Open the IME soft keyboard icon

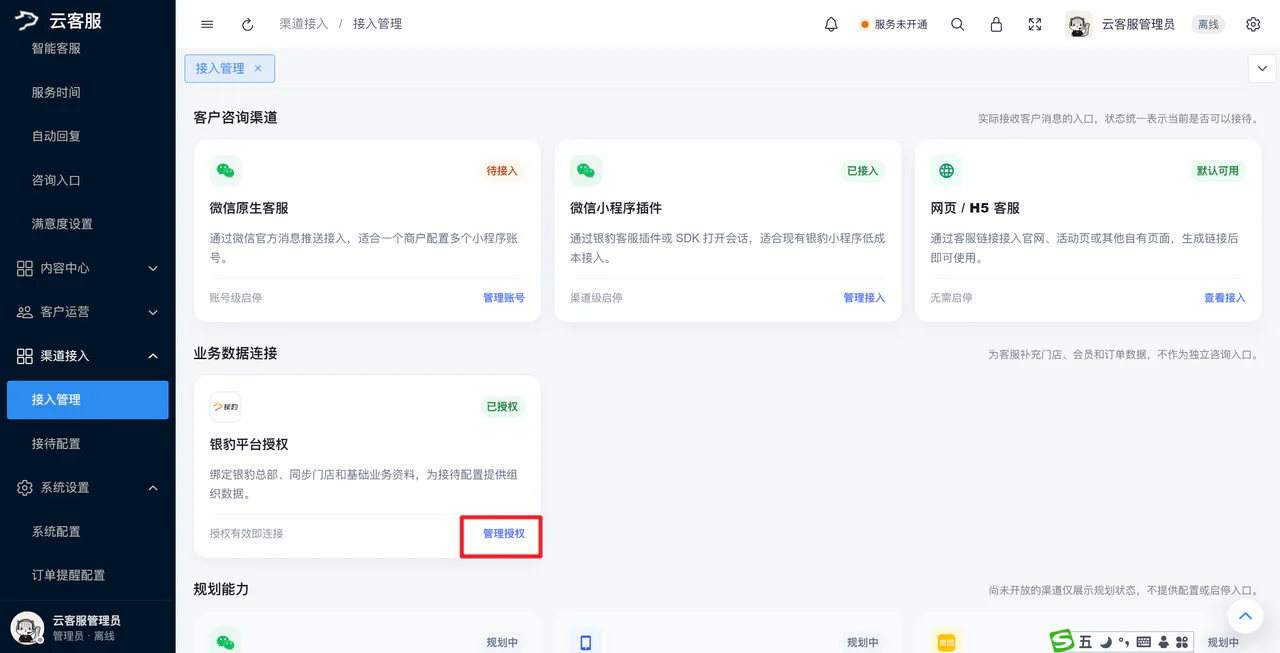click(1144, 642)
